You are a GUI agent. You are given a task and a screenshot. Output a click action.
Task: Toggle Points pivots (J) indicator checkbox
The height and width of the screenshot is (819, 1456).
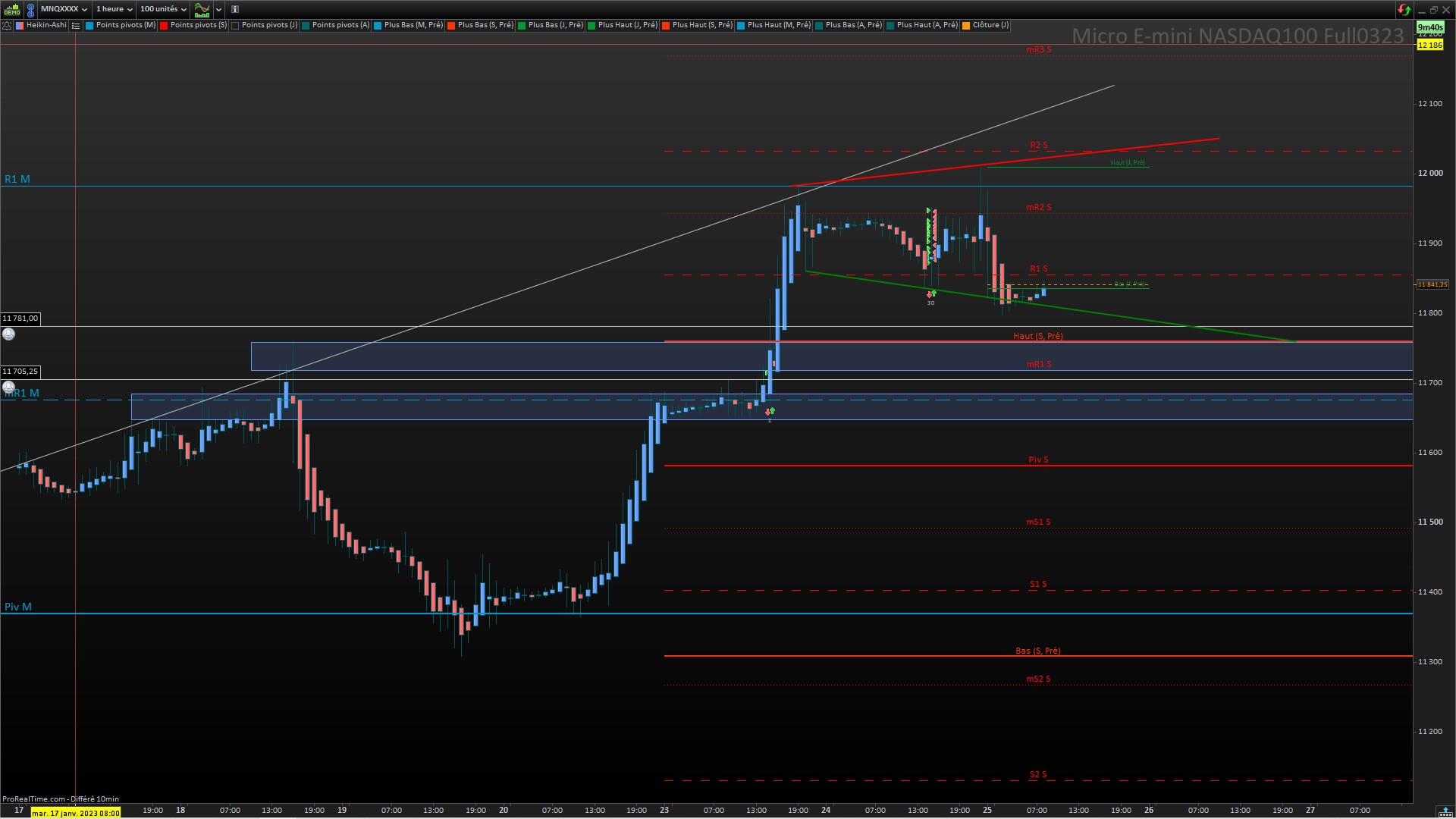pyautogui.click(x=235, y=25)
